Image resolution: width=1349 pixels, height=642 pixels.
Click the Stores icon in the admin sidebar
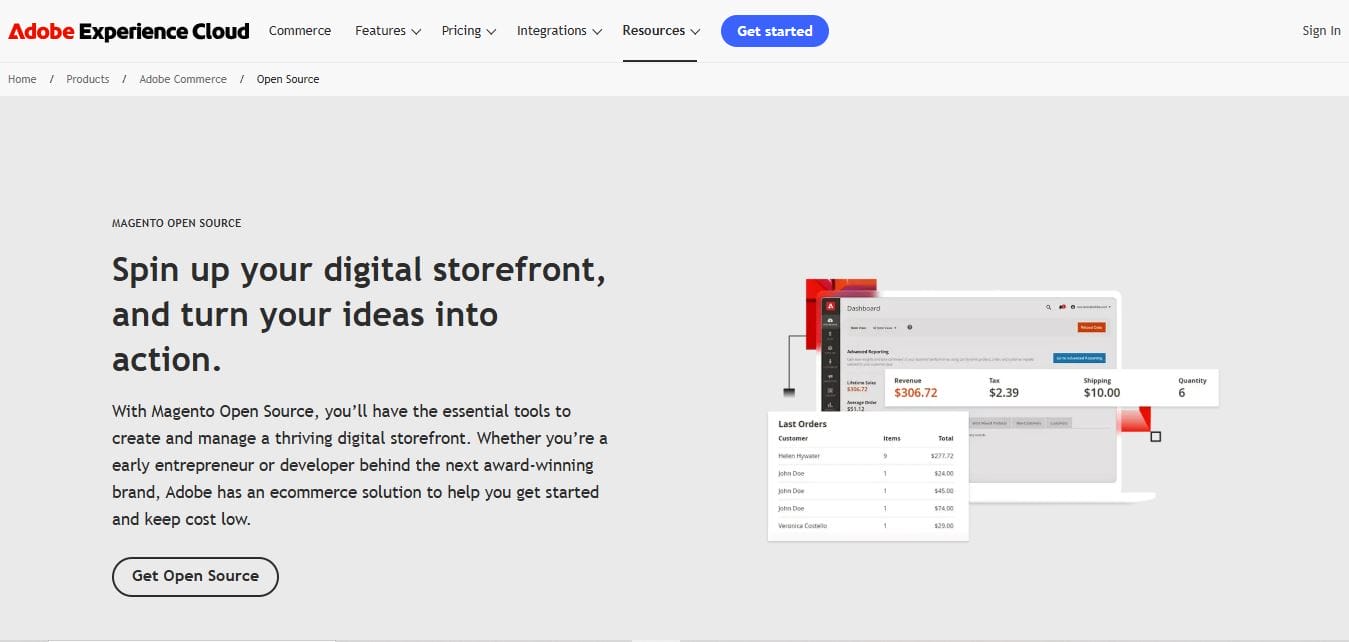[830, 390]
